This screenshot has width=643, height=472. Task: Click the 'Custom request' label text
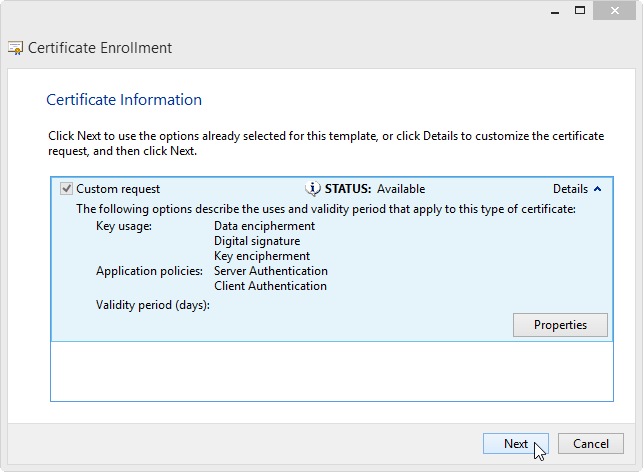click(118, 189)
